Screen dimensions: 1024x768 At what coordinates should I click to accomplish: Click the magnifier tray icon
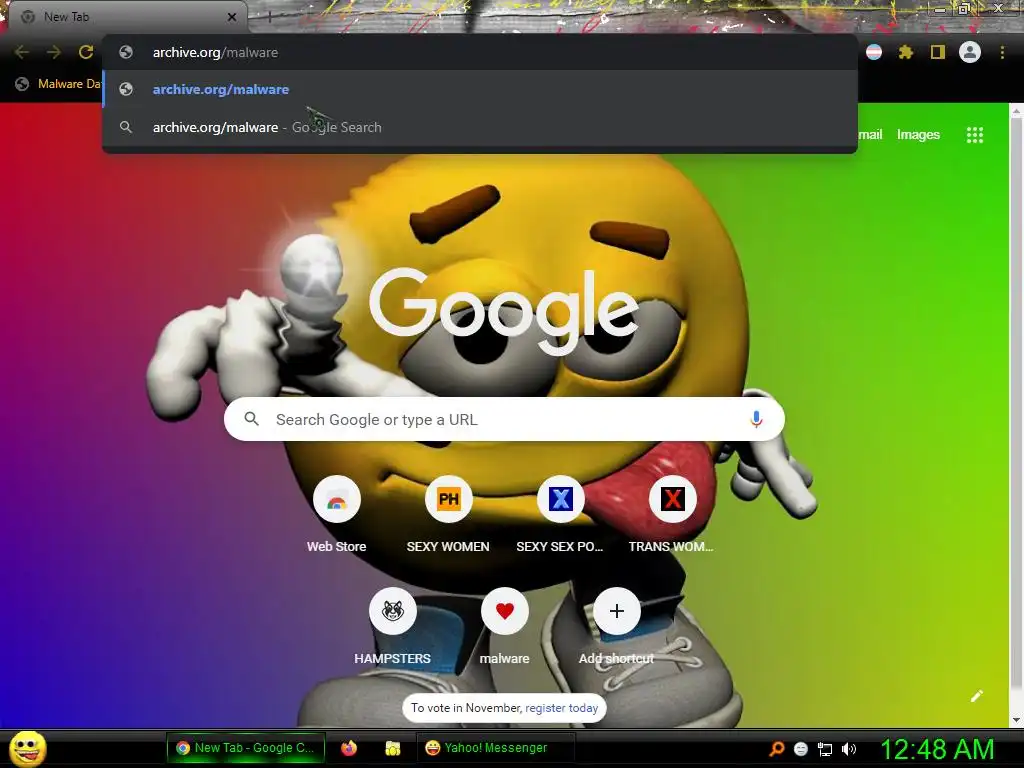pos(776,748)
